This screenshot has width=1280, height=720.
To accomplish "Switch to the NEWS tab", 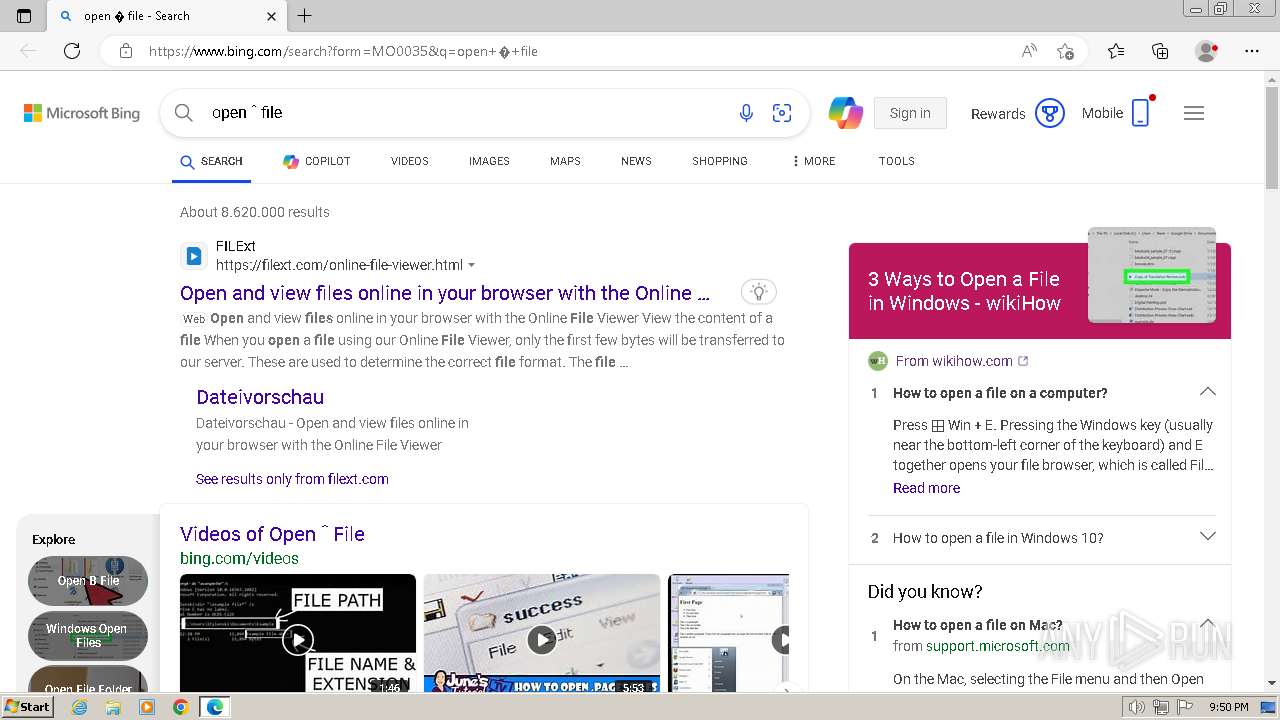I will [x=636, y=161].
